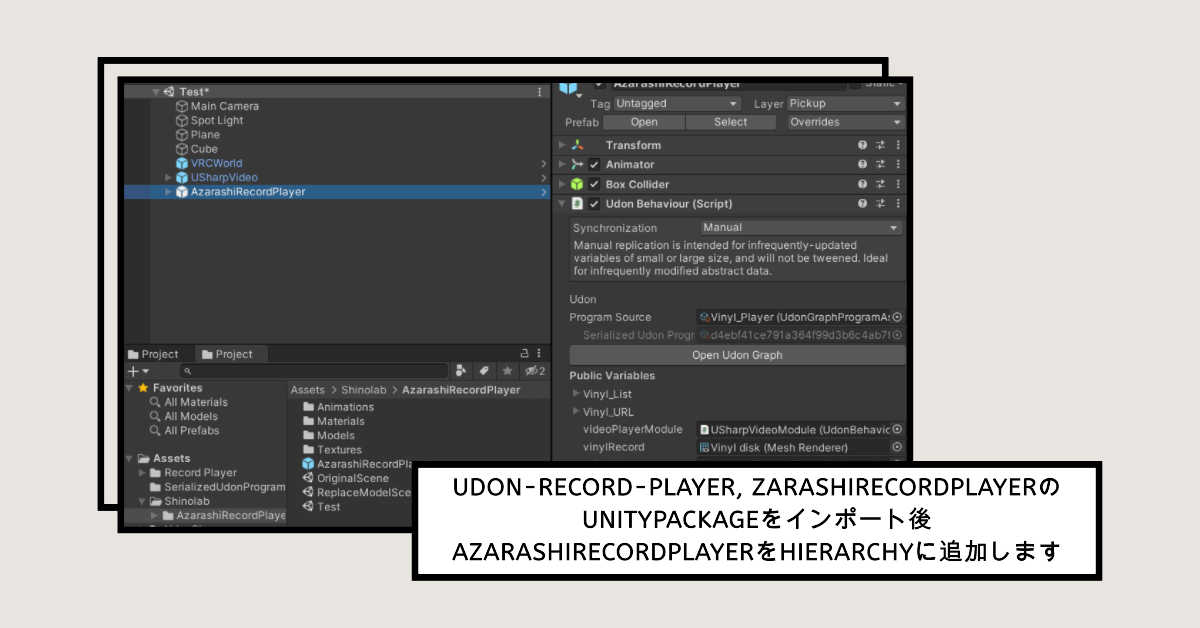
Task: Click the prefab Select button
Action: [730, 122]
